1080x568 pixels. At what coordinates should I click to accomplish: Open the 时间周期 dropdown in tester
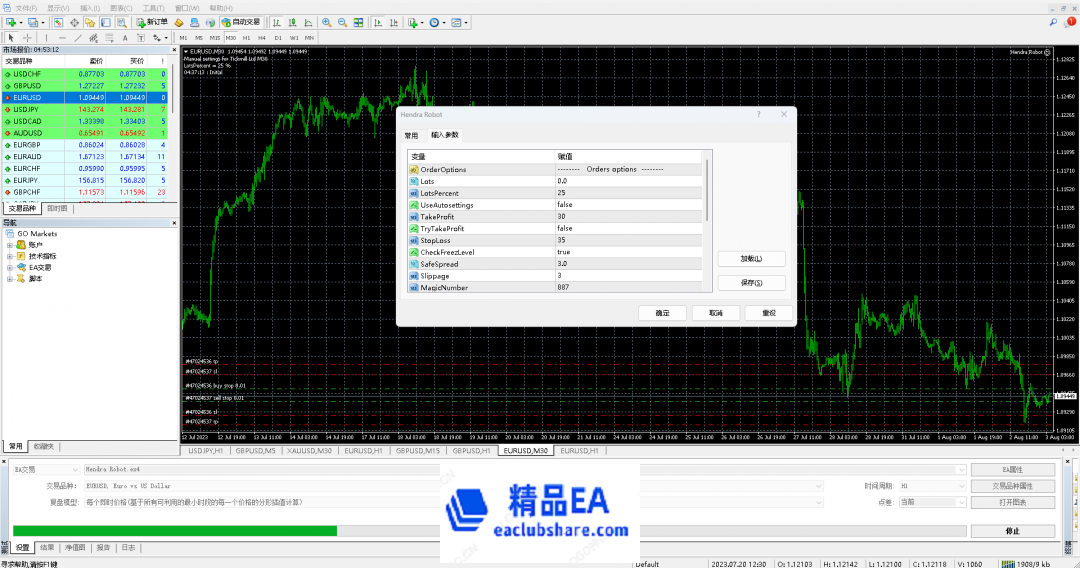click(932, 485)
